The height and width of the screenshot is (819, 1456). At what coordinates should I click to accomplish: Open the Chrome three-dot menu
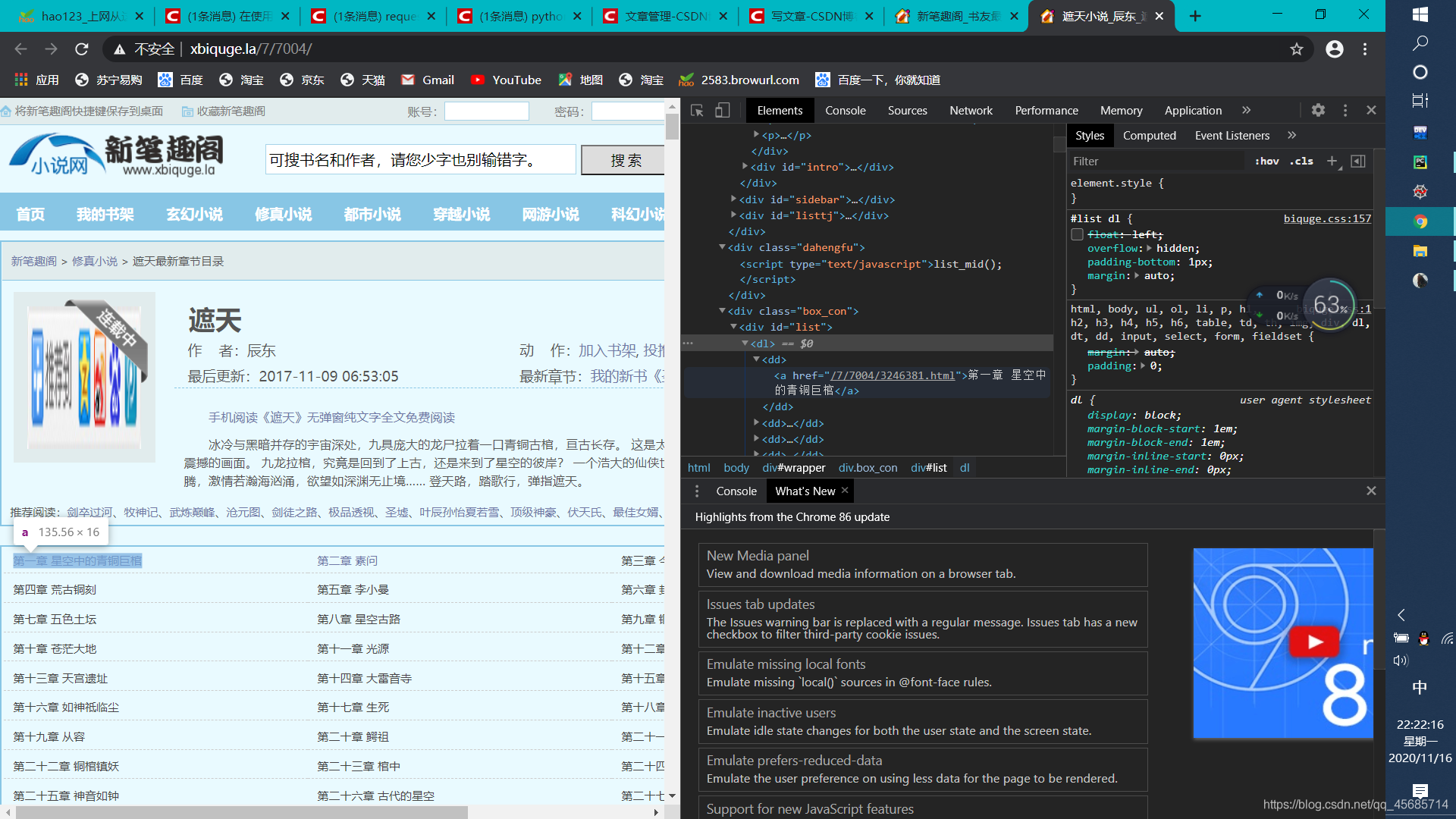(x=1365, y=49)
